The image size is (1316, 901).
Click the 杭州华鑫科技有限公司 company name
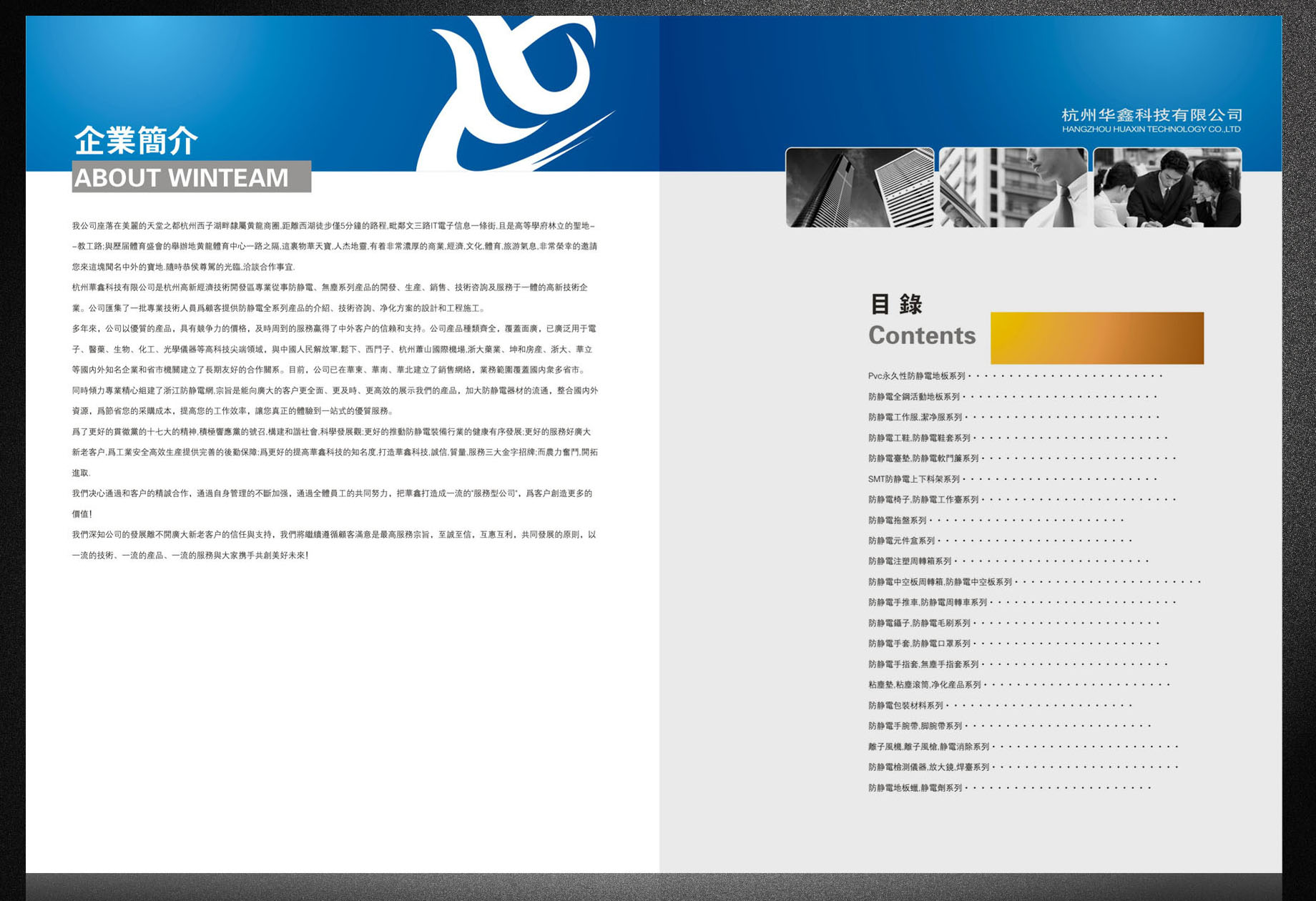click(1151, 115)
